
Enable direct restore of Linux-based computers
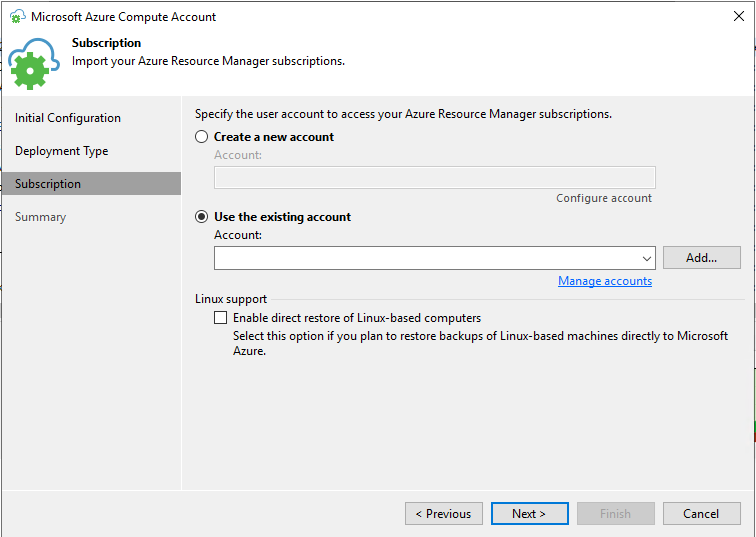[x=221, y=318]
